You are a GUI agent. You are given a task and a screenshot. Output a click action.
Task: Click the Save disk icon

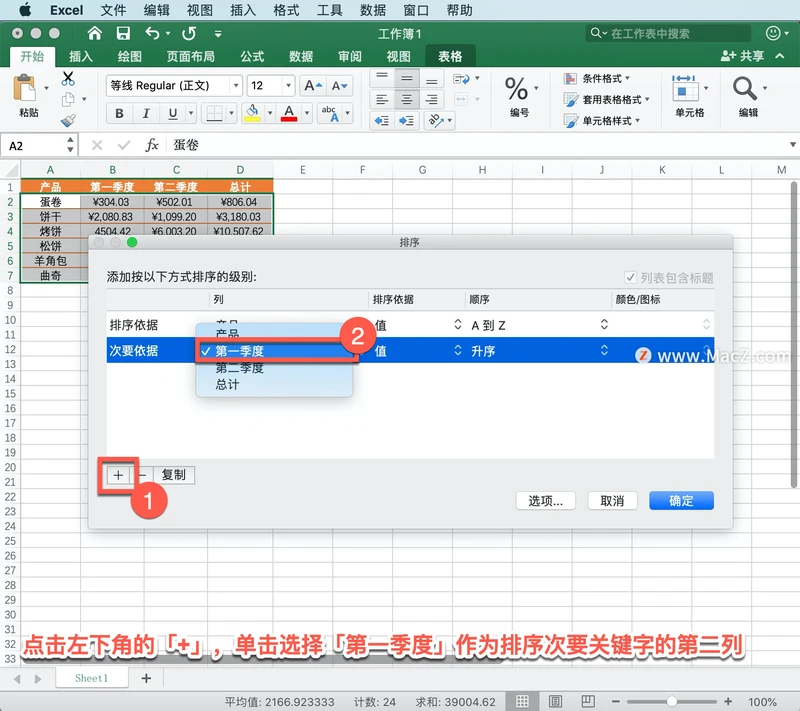click(123, 34)
